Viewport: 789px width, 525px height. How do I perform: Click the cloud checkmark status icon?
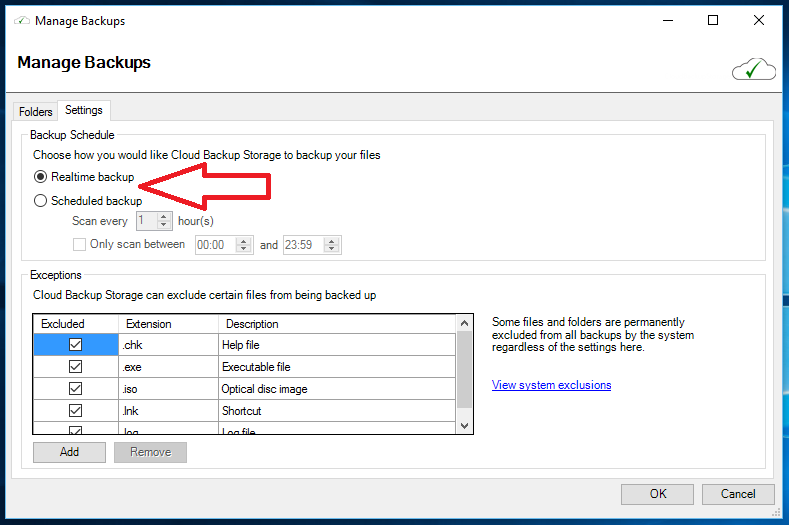pyautogui.click(x=753, y=69)
